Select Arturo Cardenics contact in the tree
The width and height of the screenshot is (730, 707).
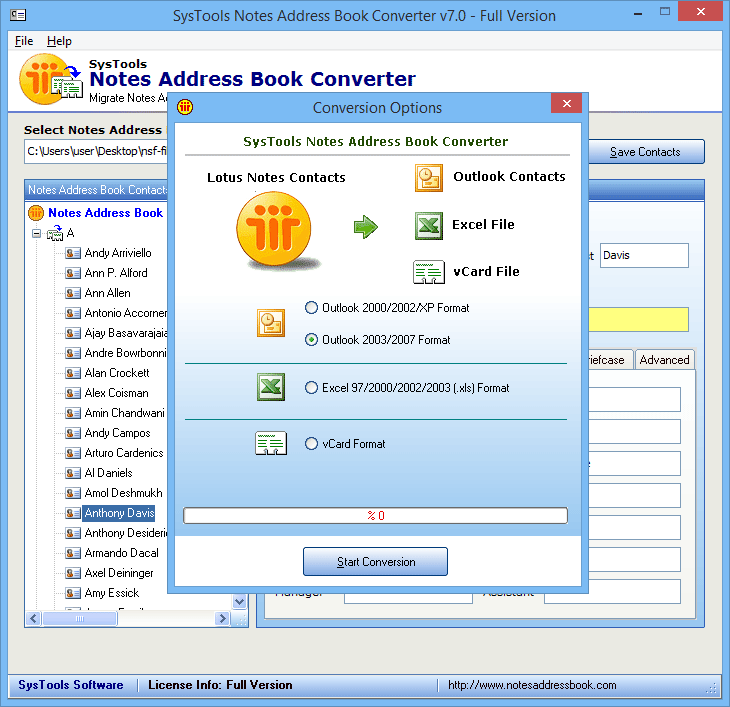coord(124,453)
